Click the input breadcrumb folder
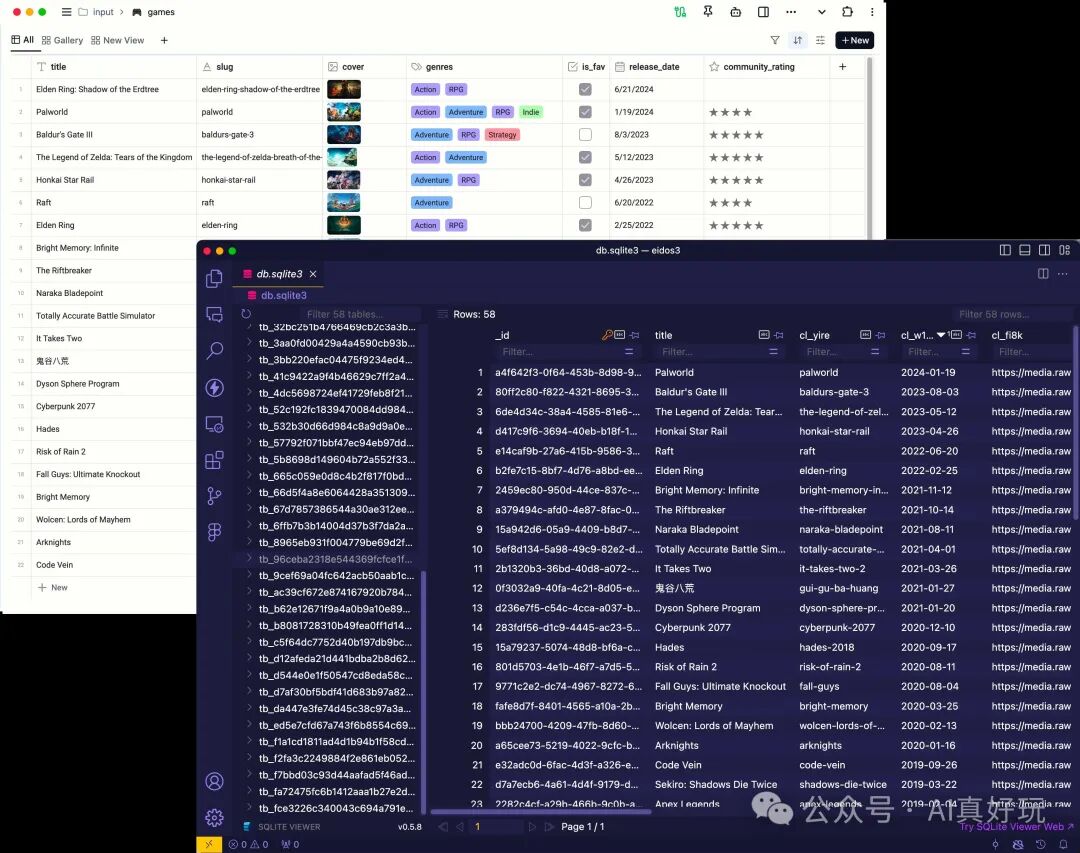Screen dimensions: 1080x853 [x=96, y=12]
